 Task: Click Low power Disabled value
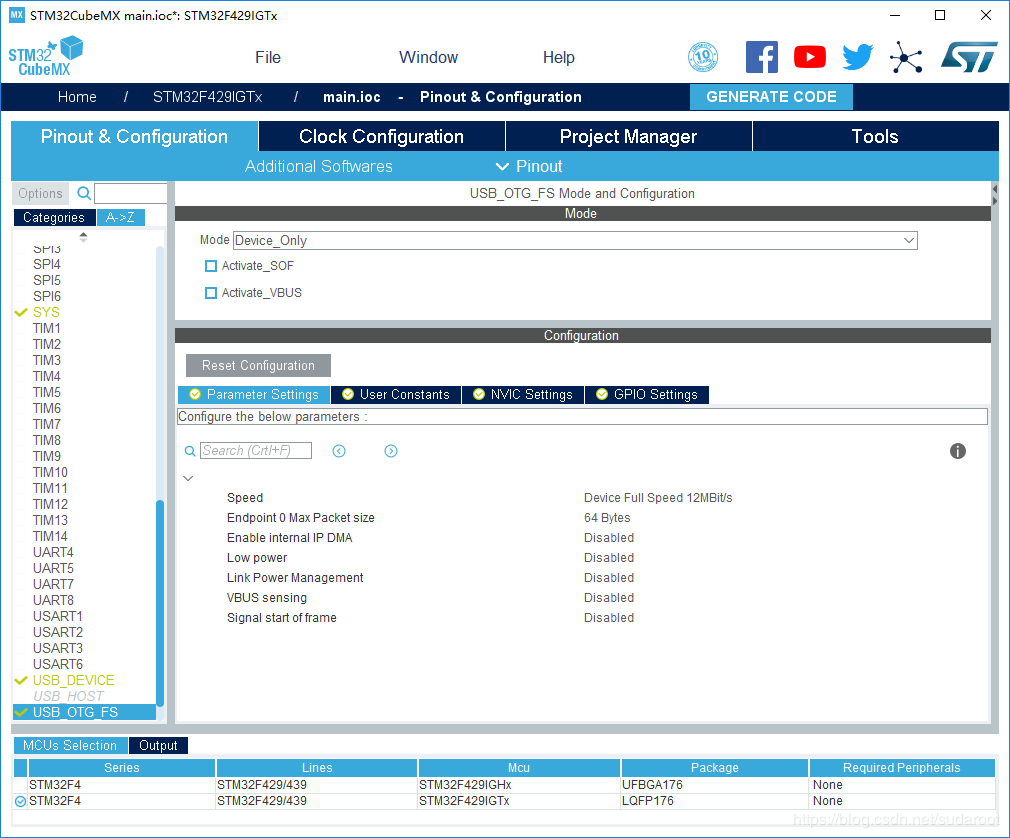pyautogui.click(x=609, y=557)
